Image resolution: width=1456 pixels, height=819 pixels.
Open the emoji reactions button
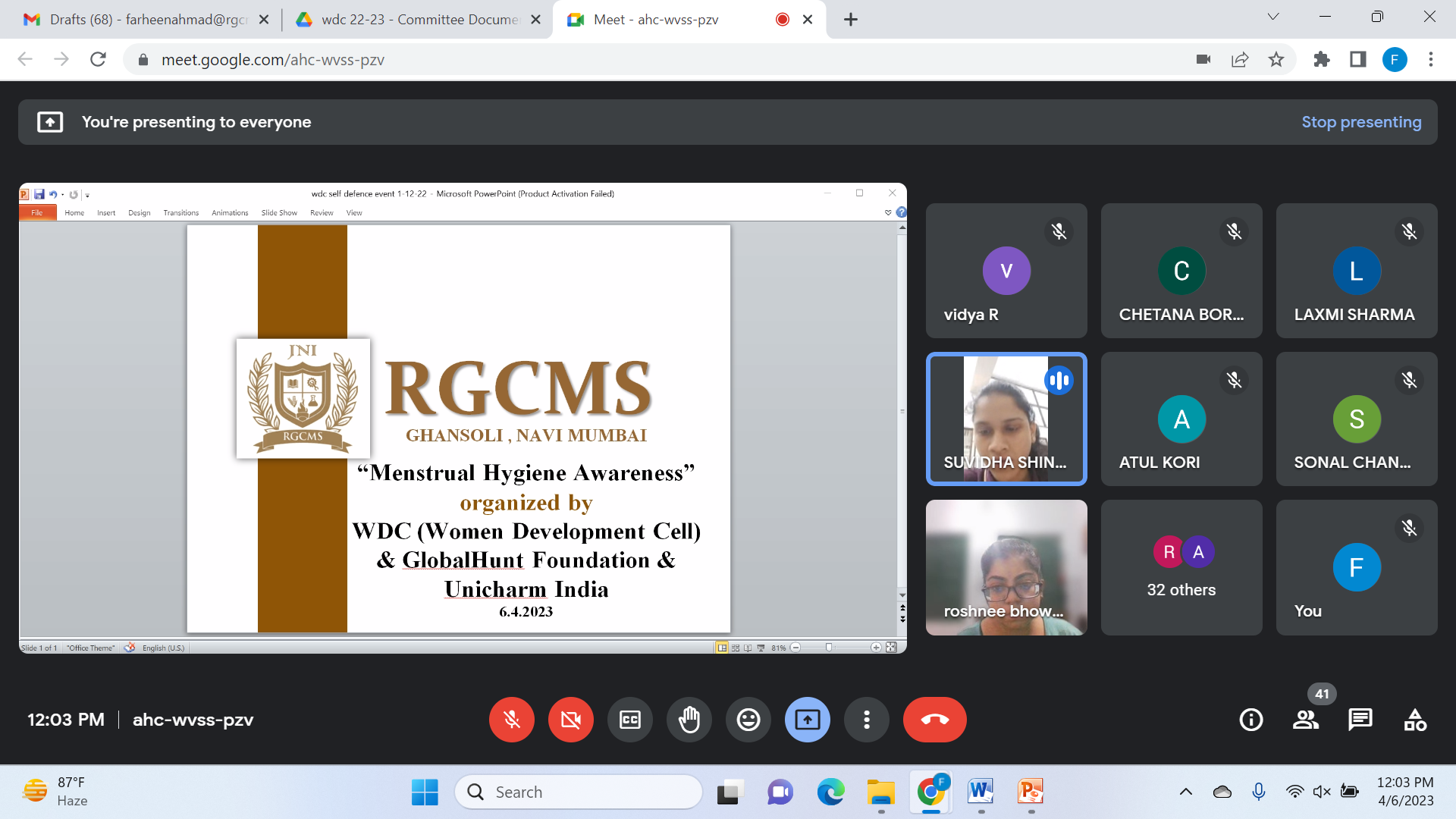click(748, 719)
